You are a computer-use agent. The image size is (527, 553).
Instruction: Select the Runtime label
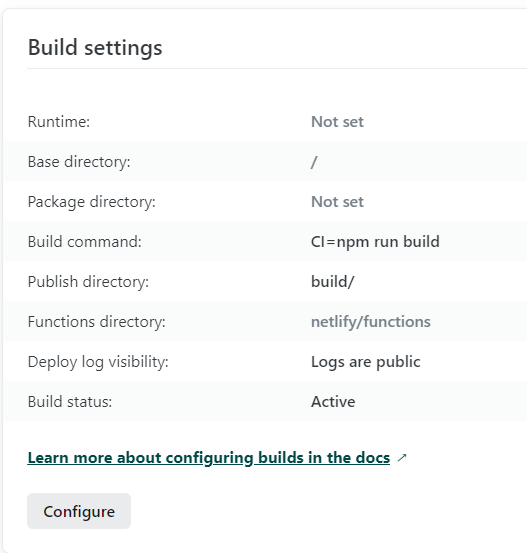pos(59,122)
